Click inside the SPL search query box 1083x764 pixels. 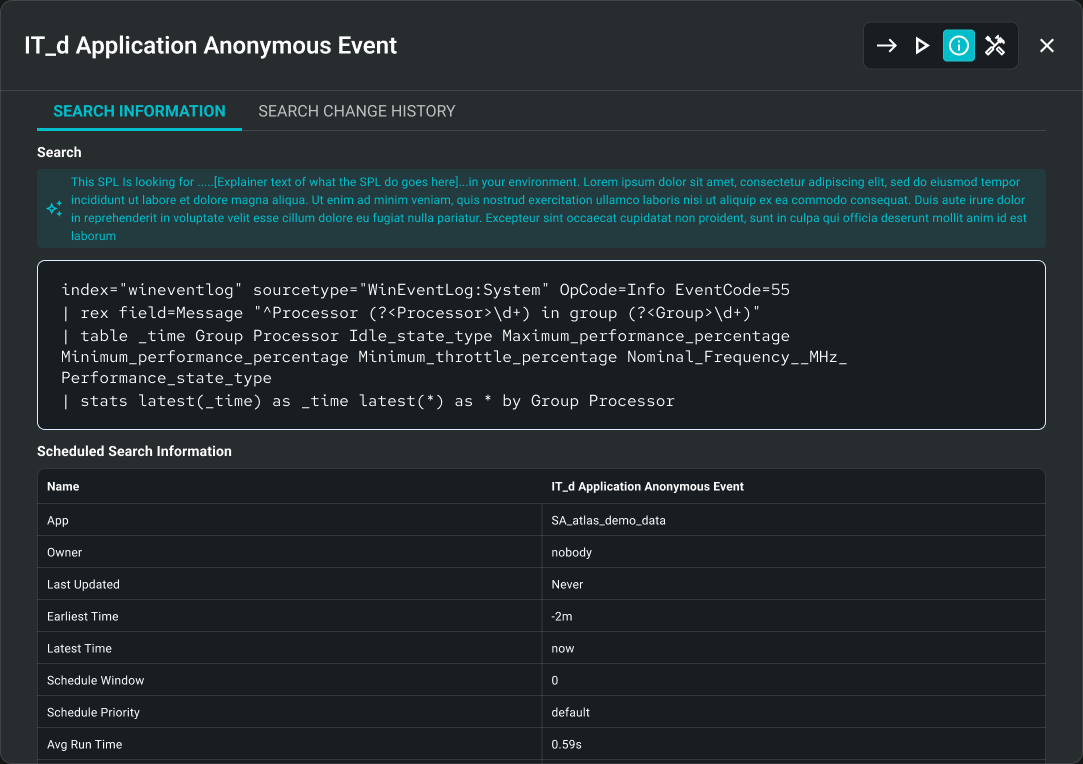coord(541,345)
